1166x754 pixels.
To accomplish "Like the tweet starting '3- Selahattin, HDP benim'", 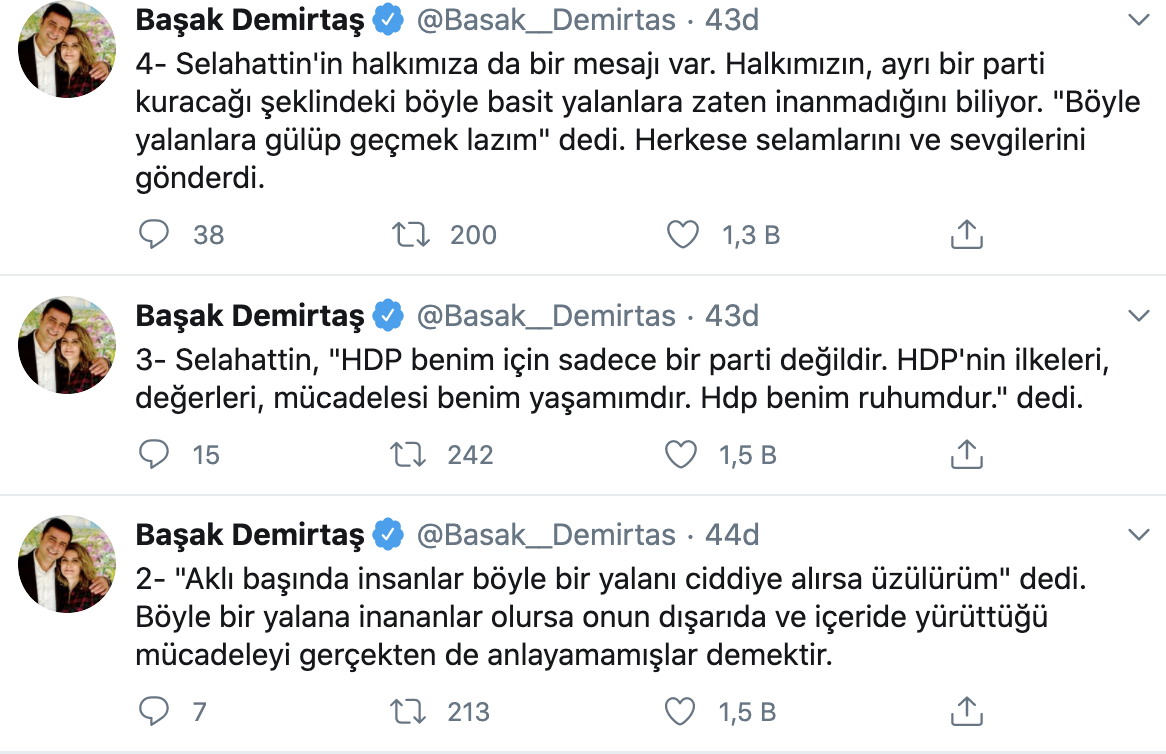I will click(681, 454).
